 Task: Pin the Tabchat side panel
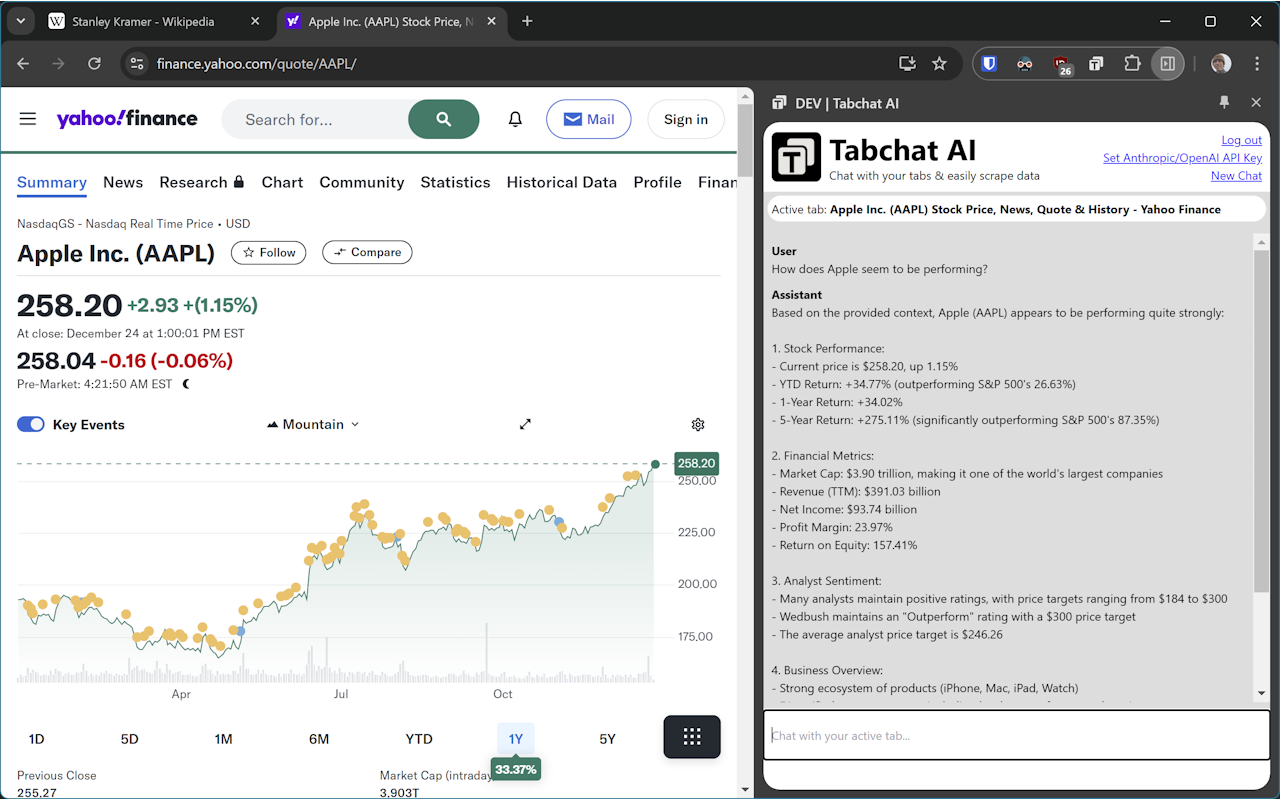[x=1224, y=103]
